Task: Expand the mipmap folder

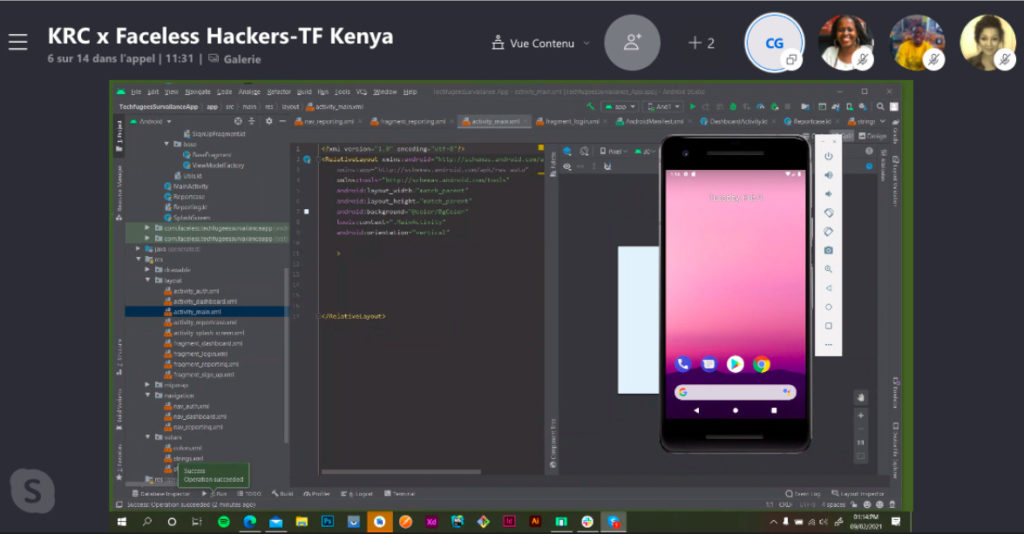Action: point(148,385)
